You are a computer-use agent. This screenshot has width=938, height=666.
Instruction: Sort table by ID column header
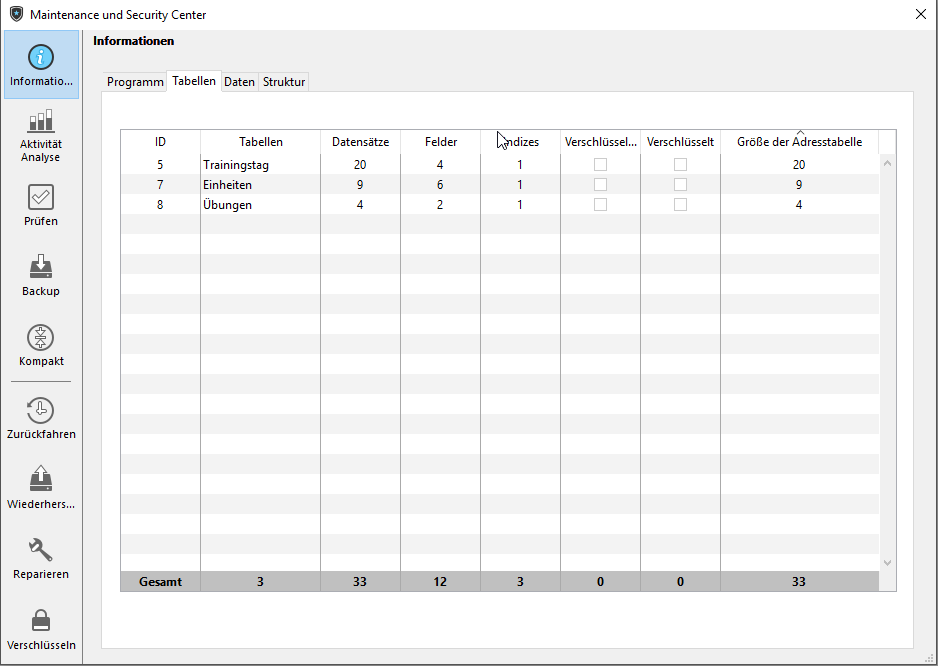[160, 142]
